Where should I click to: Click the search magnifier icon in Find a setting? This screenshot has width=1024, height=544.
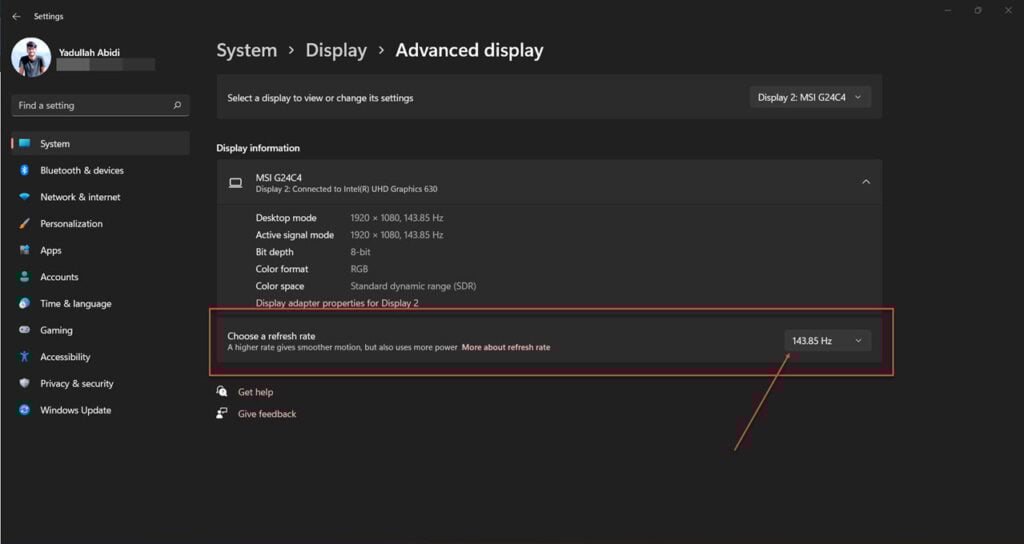click(177, 105)
